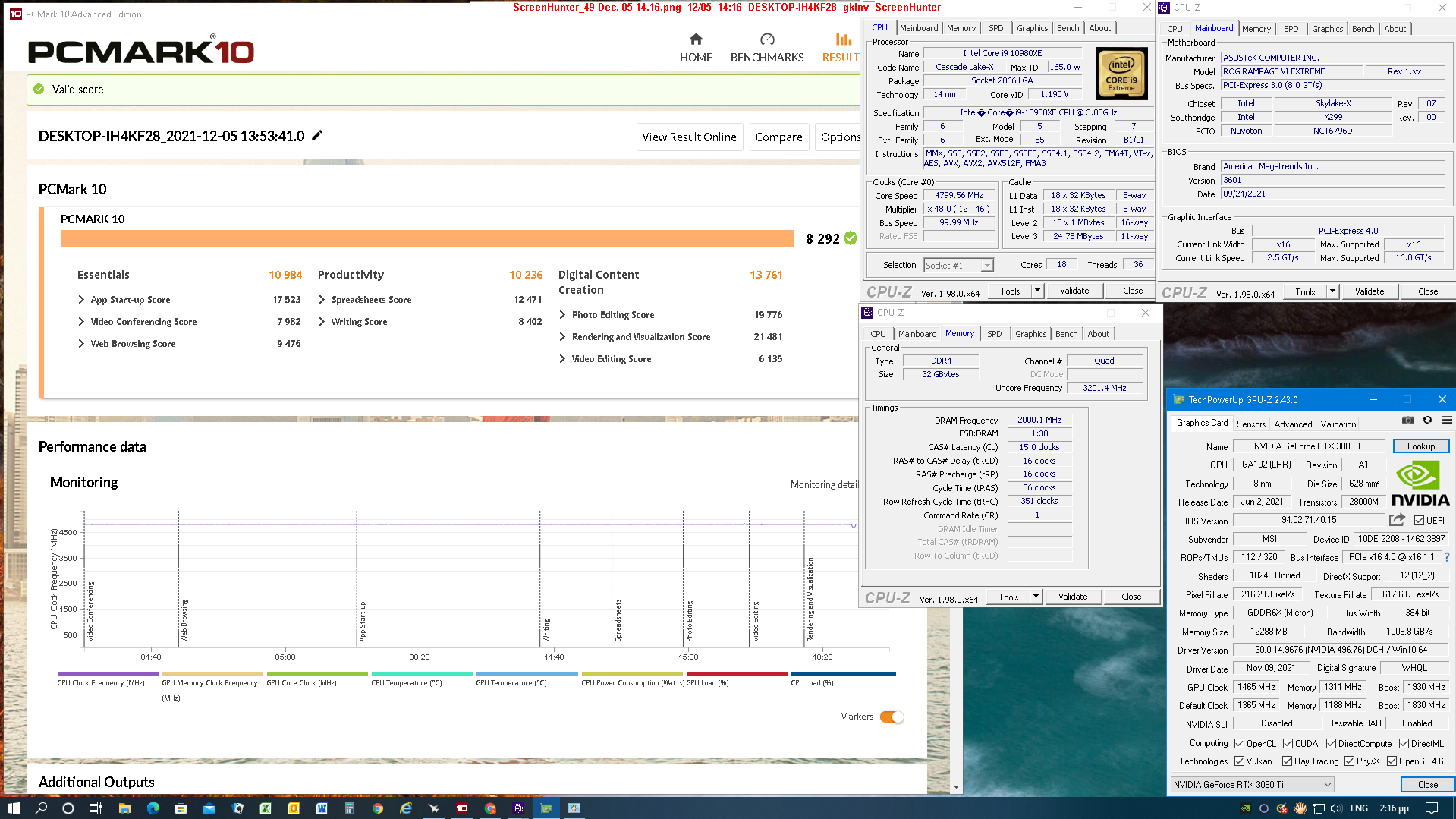Viewport: 1456px width, 819px height.
Task: Open the volume control in the system tray
Action: (x=1336, y=808)
